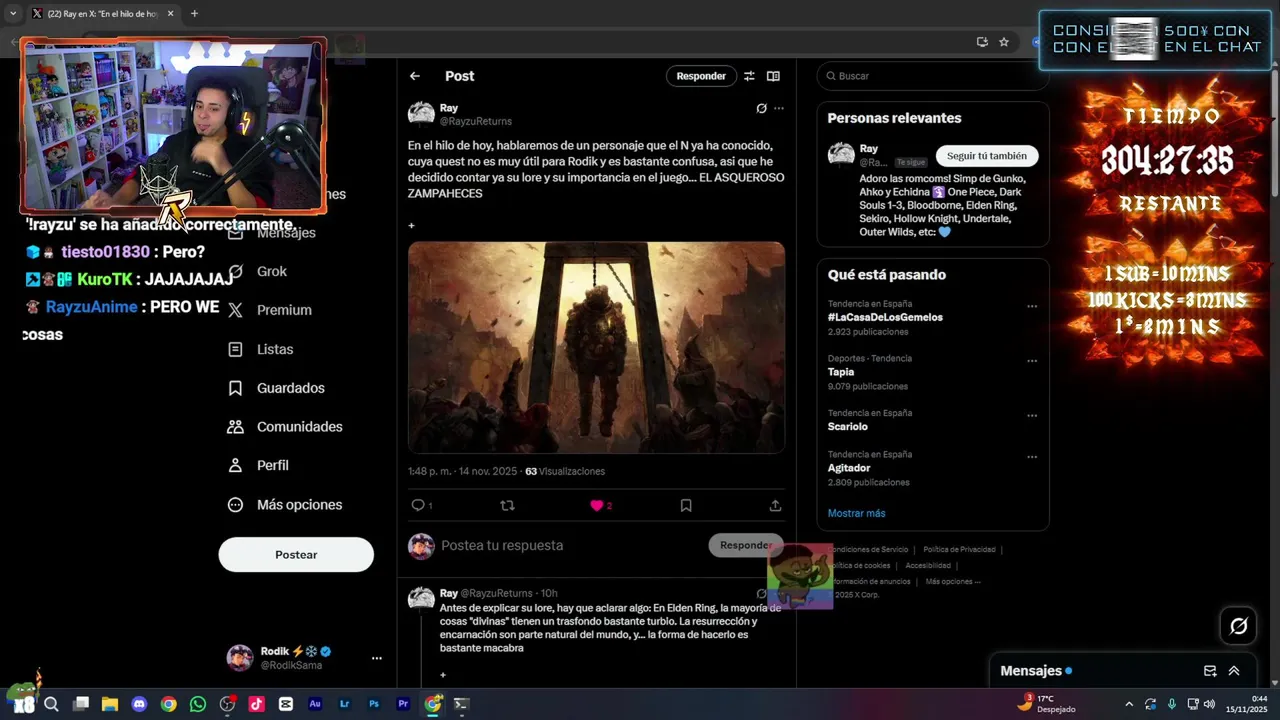Open reader view icon in post header
The height and width of the screenshot is (720, 1280).
tap(773, 76)
